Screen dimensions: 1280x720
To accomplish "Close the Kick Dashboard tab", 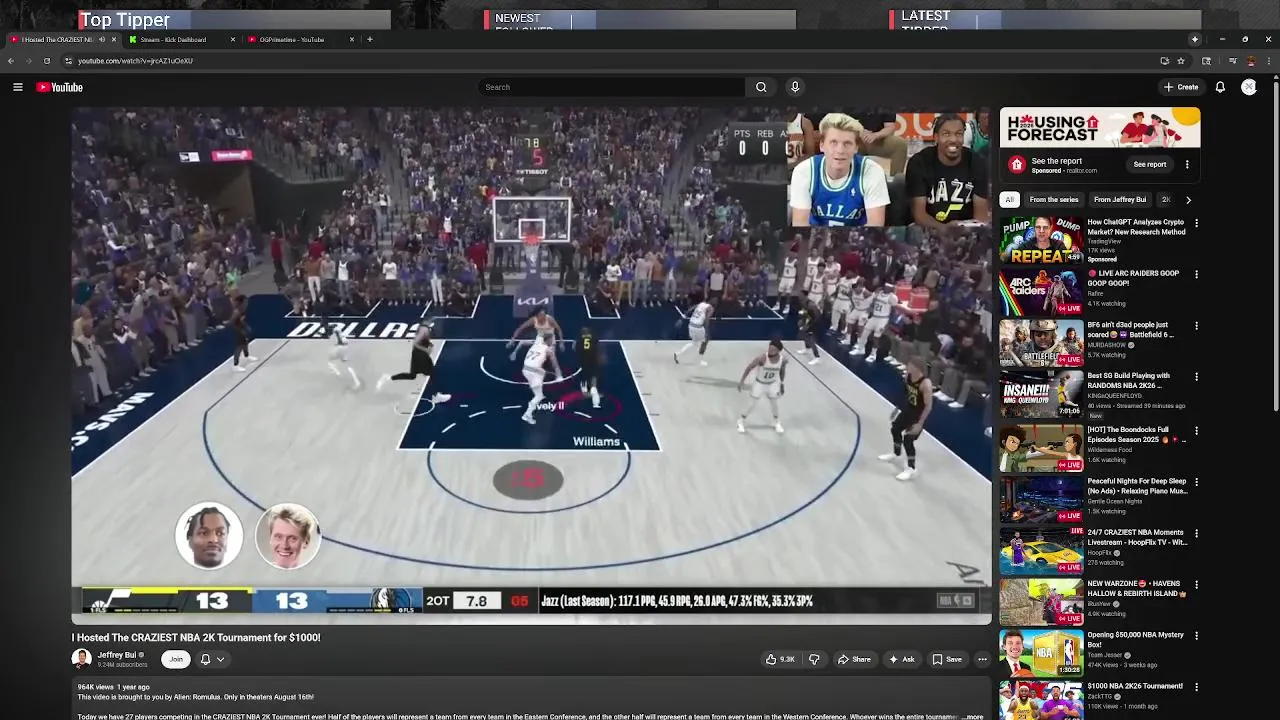I will pyautogui.click(x=233, y=40).
